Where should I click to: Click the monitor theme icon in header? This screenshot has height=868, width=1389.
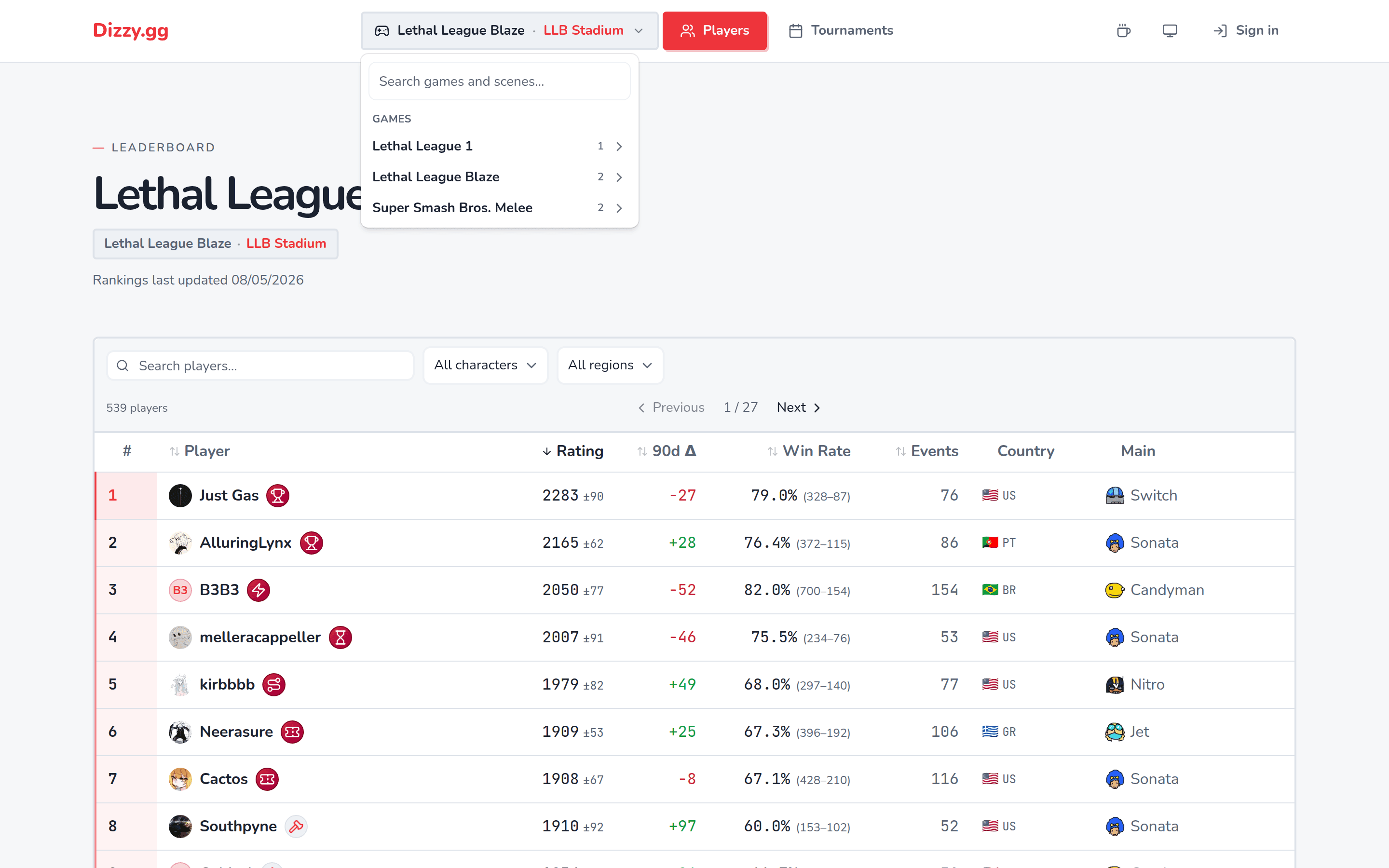pos(1169,30)
